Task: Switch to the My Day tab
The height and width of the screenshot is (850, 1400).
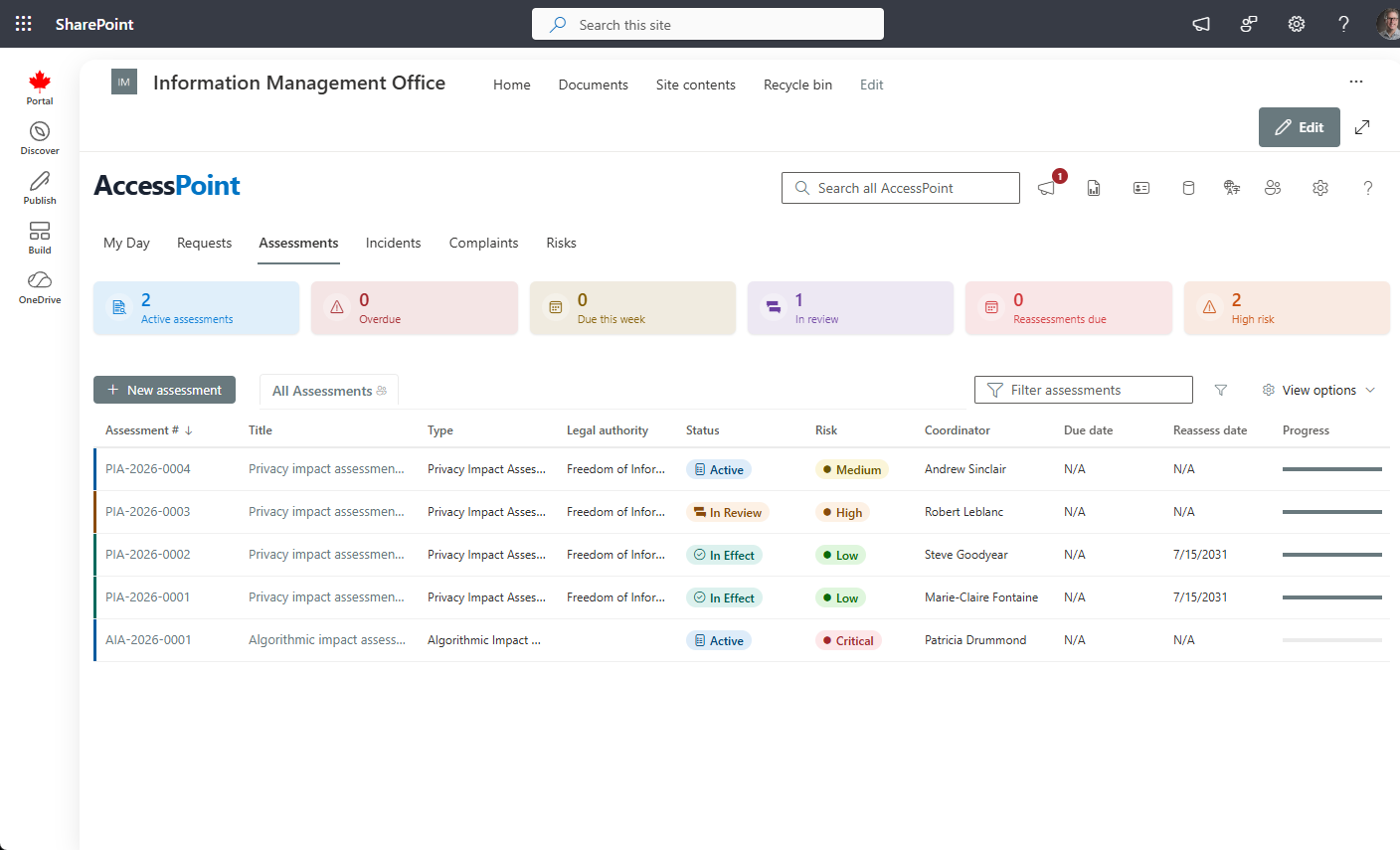Action: [x=126, y=243]
